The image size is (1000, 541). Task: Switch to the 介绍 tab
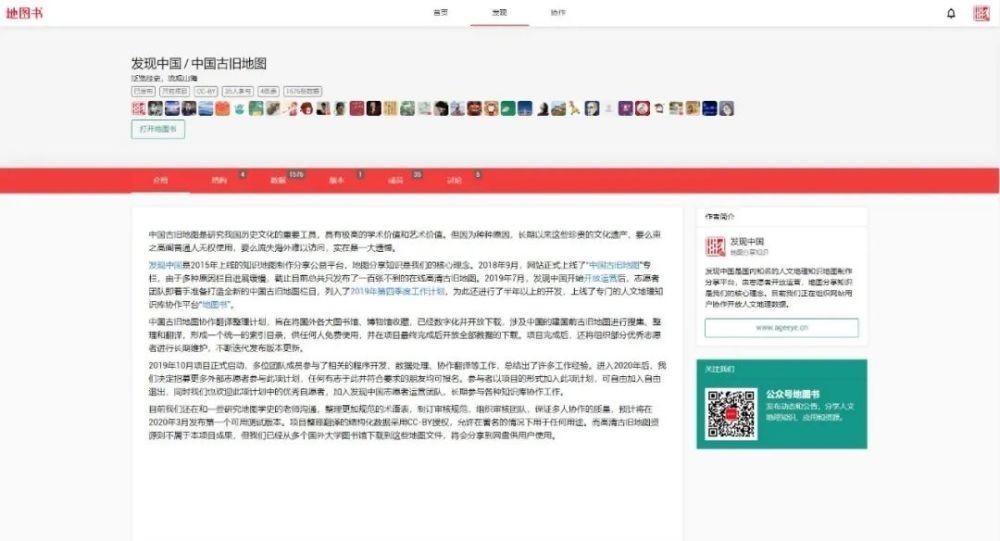tap(160, 181)
